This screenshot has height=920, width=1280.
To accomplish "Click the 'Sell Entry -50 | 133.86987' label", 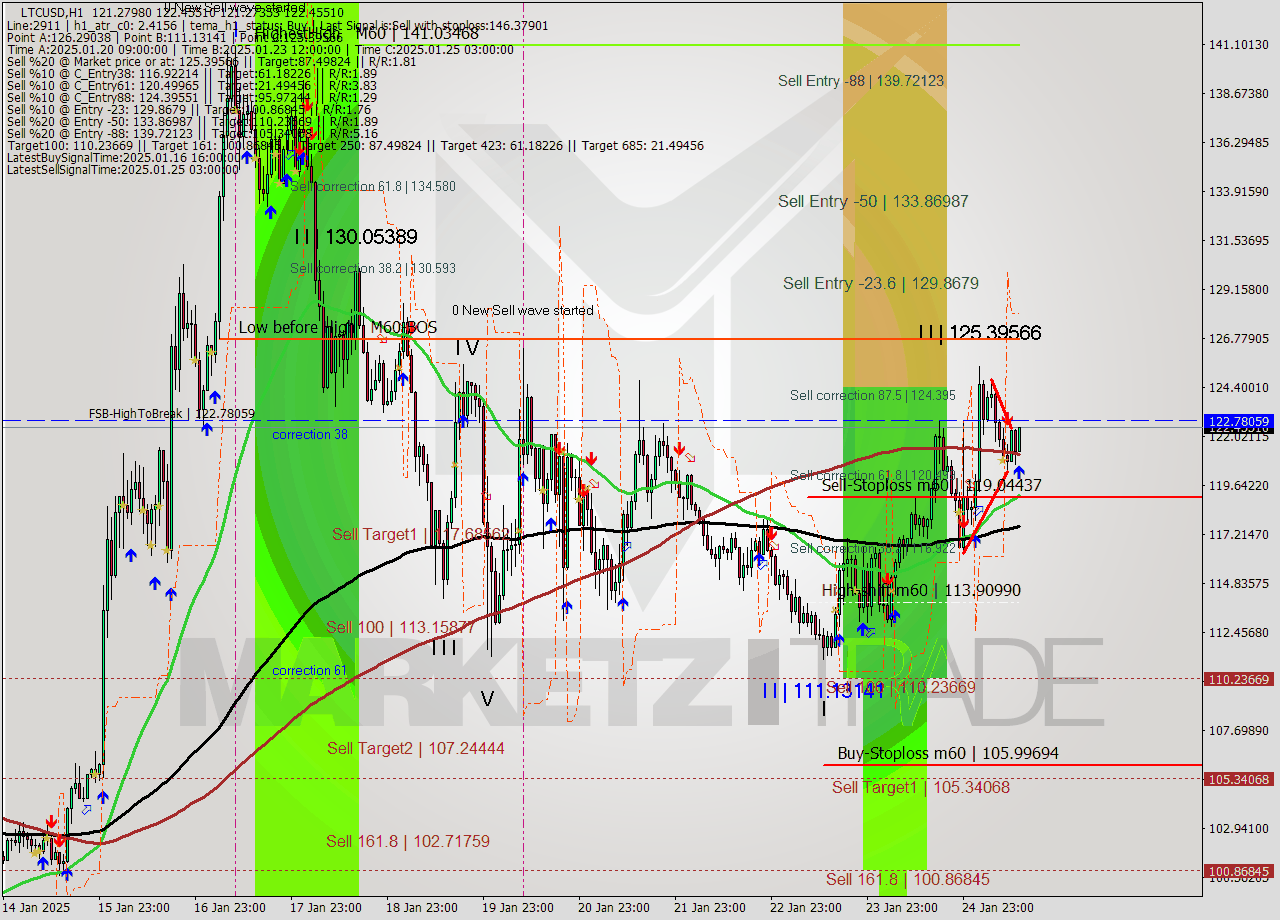I will (873, 201).
